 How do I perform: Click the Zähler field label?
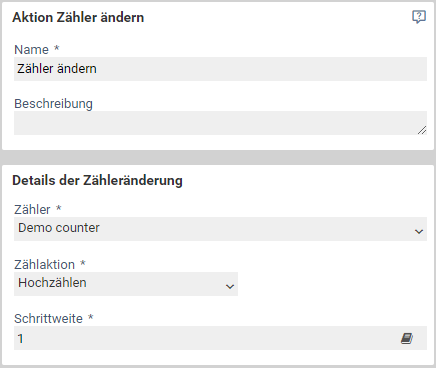[x=32, y=209]
